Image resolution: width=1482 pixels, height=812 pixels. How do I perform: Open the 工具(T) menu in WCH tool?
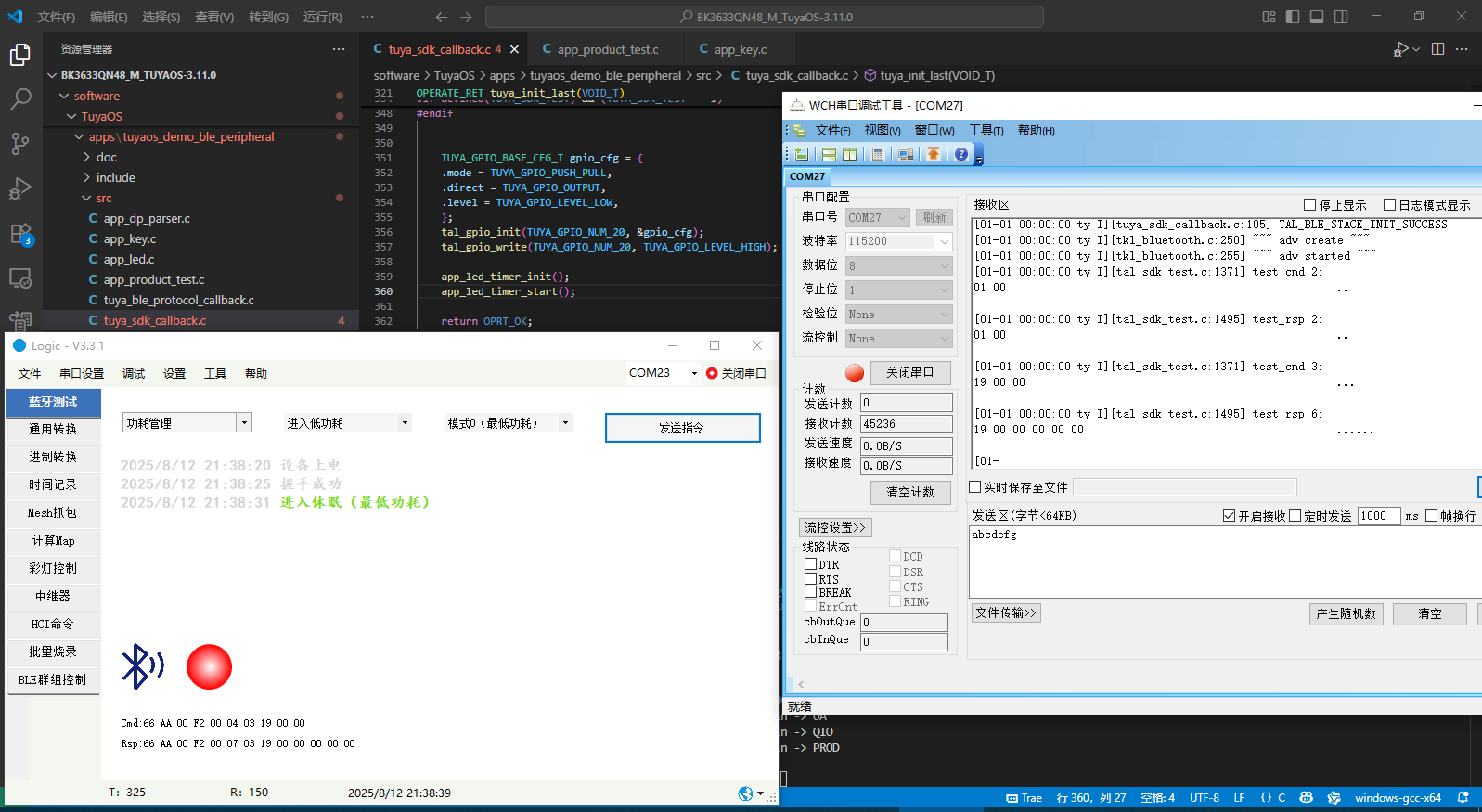986,131
